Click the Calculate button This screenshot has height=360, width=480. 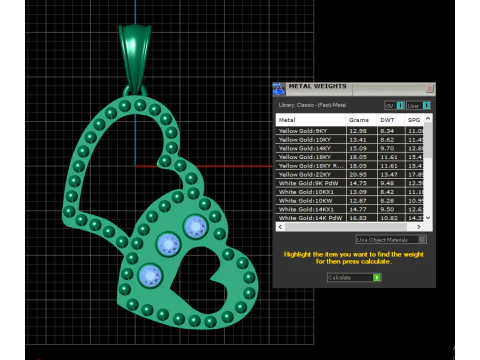pyautogui.click(x=354, y=277)
